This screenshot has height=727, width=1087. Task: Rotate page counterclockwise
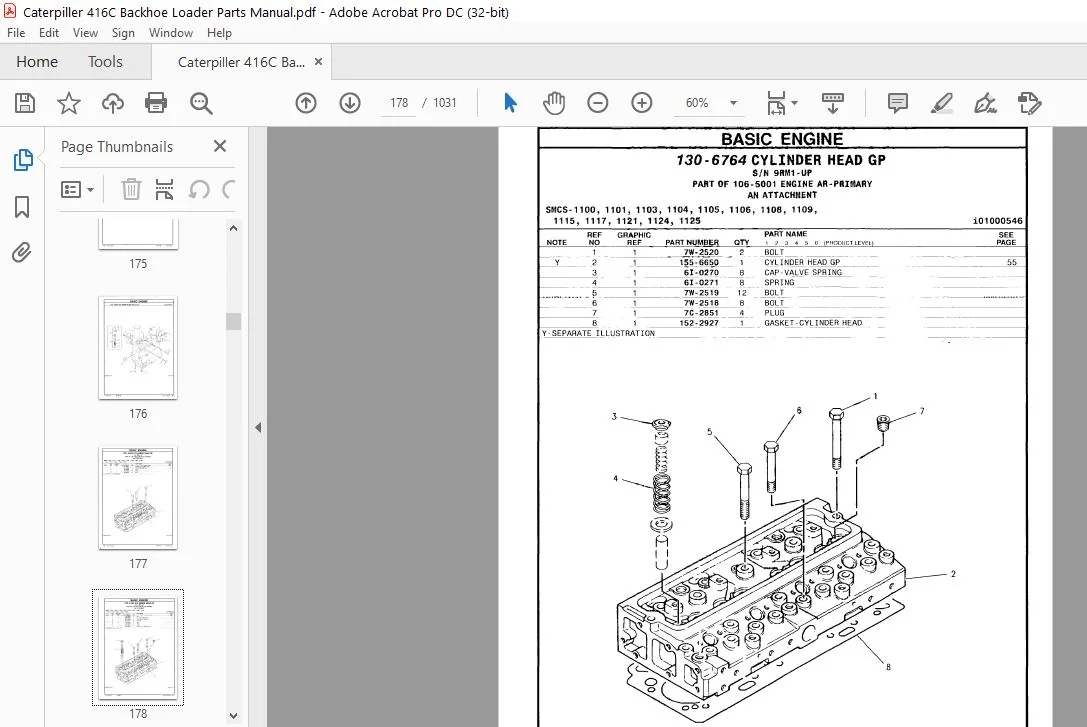click(199, 189)
